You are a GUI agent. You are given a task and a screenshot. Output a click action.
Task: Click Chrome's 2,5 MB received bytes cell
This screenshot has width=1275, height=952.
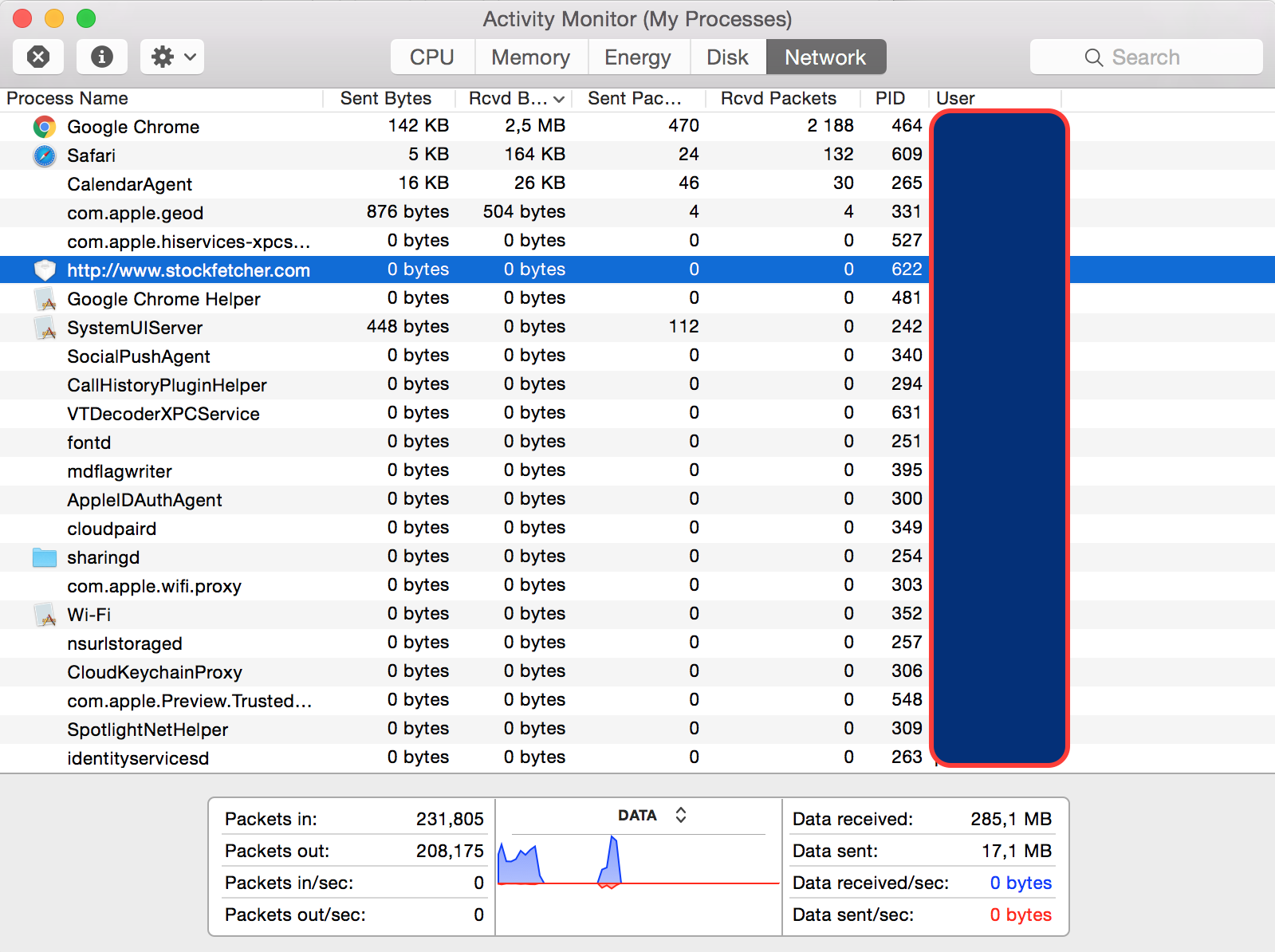pos(535,126)
